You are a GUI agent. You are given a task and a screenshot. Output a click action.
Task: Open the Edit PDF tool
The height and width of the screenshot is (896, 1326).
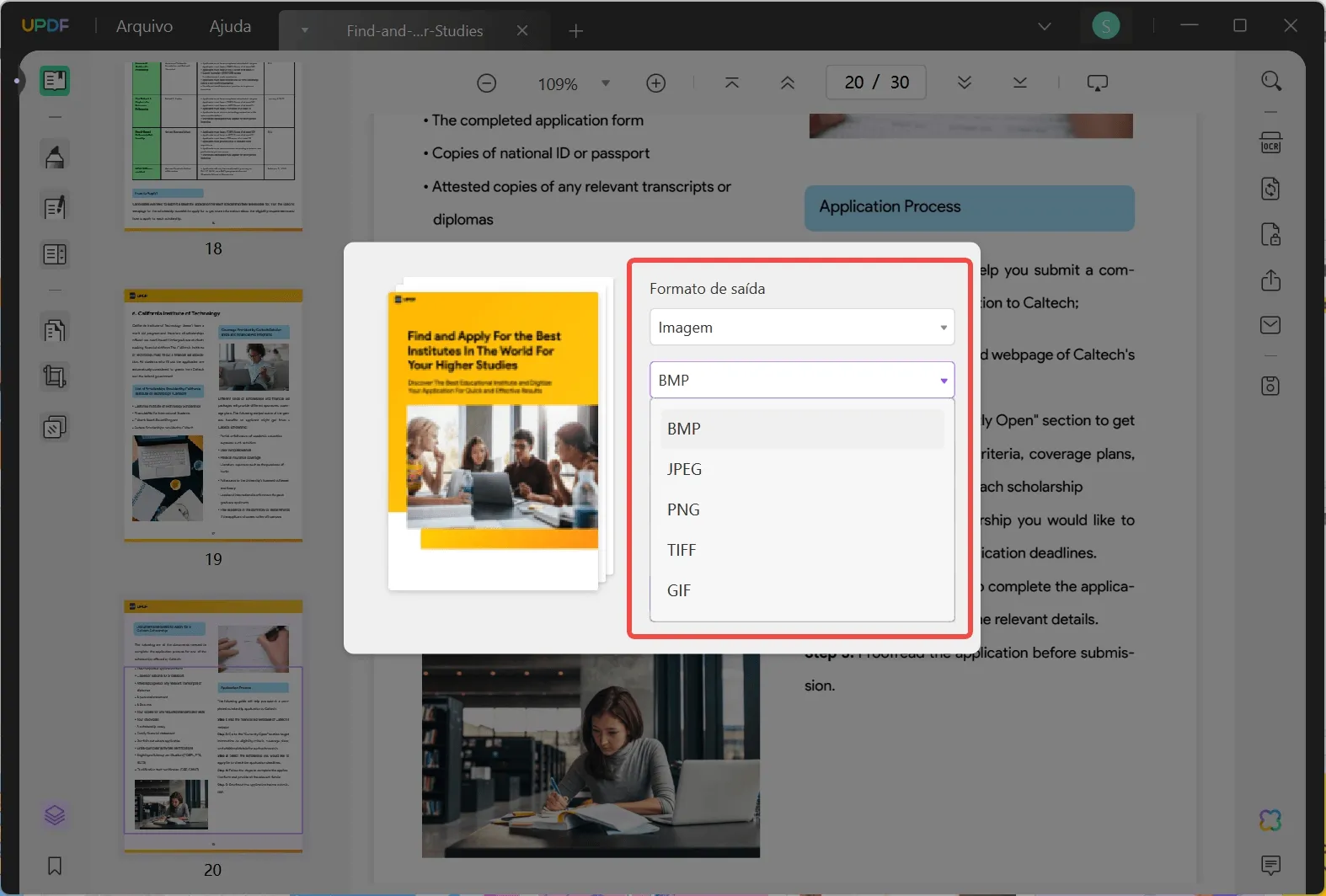click(55, 207)
